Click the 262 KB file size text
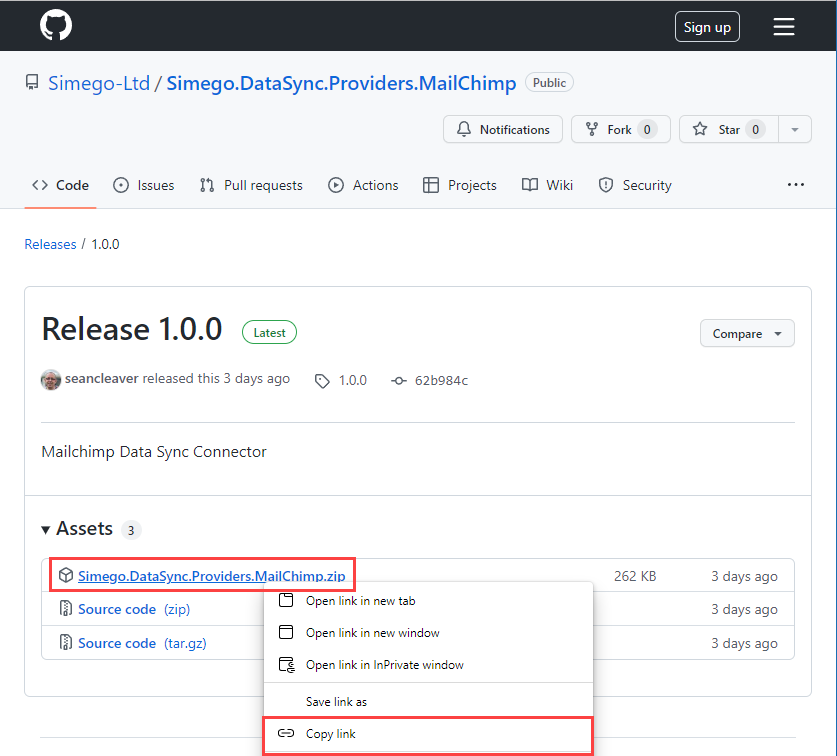Screen dimensions: 837x756 click(x=635, y=576)
